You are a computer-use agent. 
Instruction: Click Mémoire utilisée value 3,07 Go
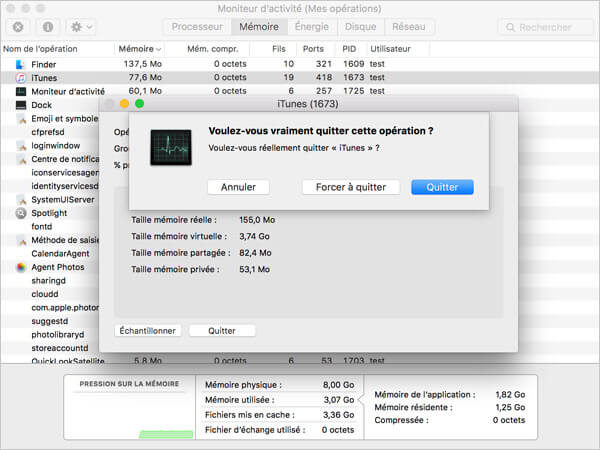pos(339,400)
